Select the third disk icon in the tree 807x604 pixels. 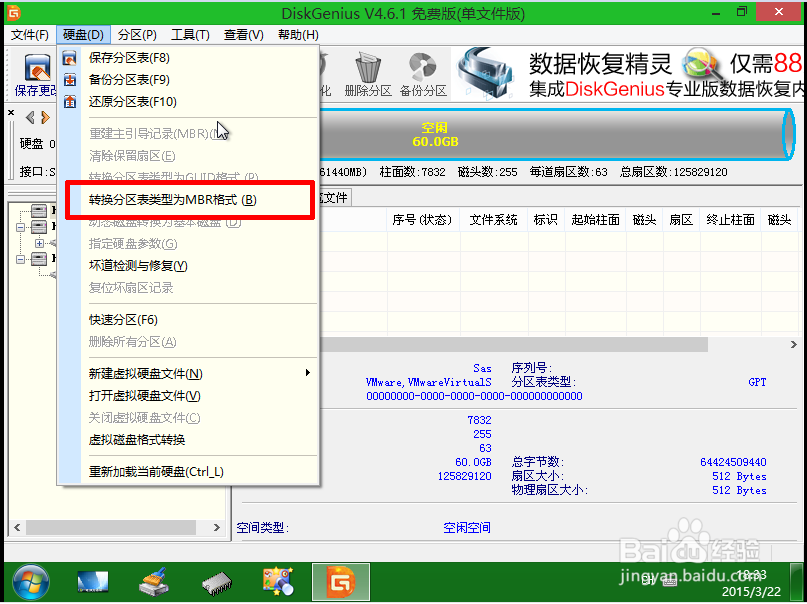(x=39, y=258)
